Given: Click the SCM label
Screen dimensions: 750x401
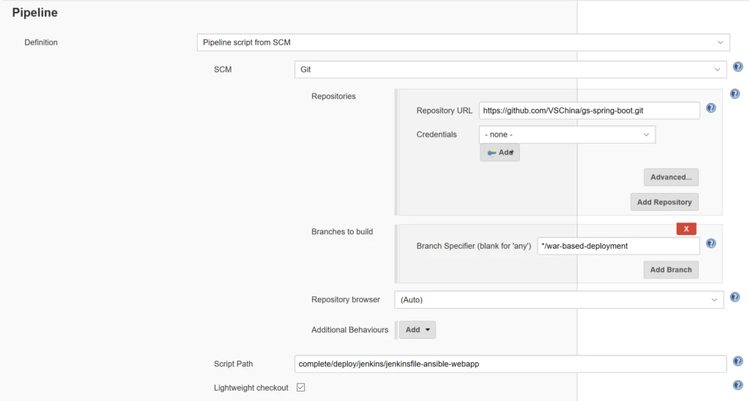Looking at the screenshot, I should point(223,69).
